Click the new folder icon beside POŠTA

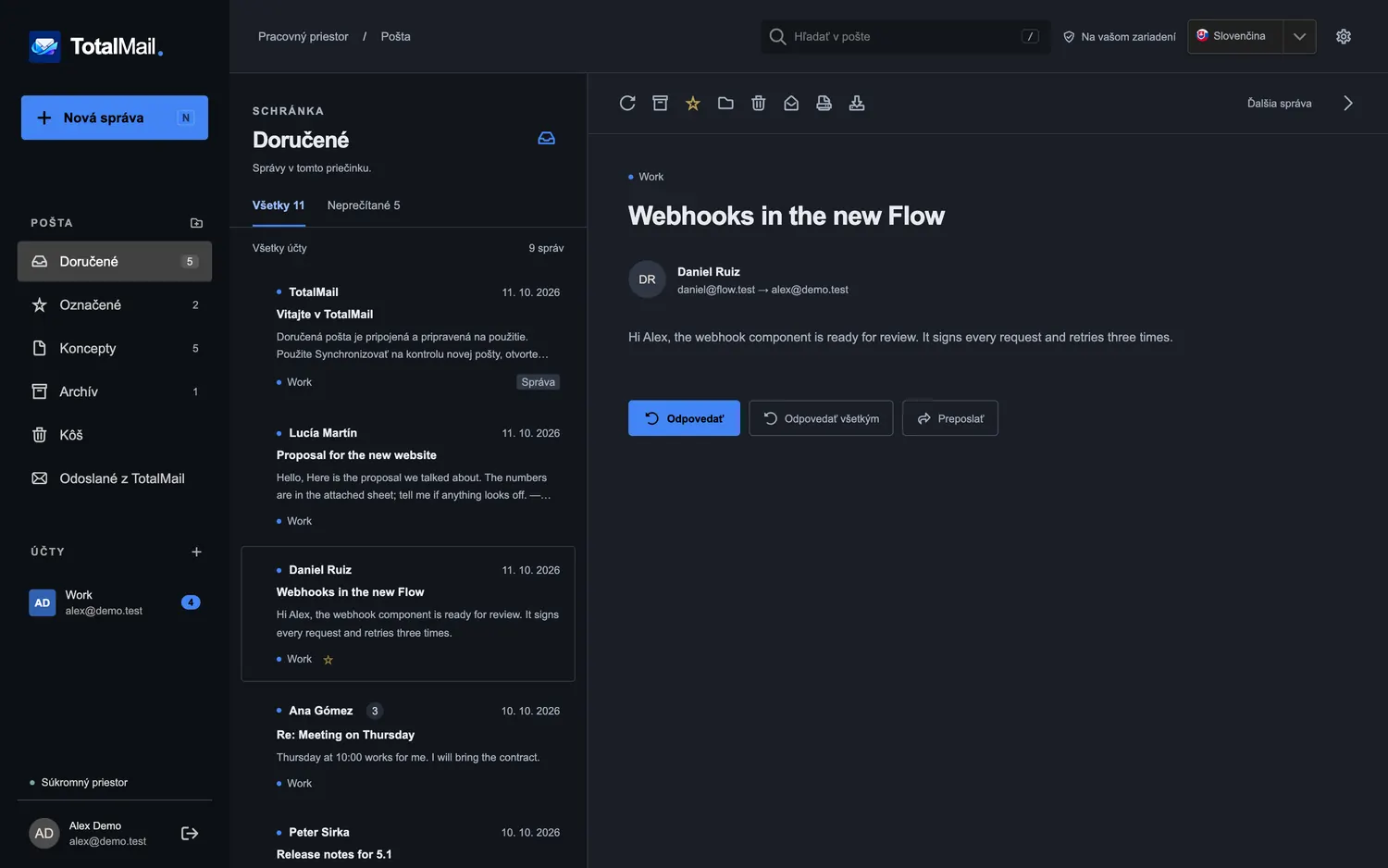click(x=196, y=223)
